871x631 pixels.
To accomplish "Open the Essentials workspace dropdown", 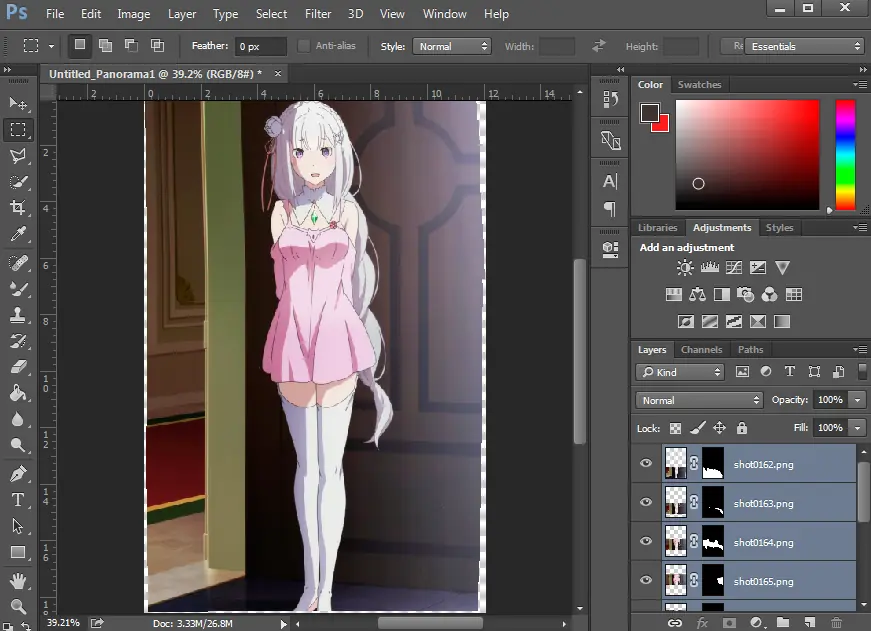I will point(804,46).
